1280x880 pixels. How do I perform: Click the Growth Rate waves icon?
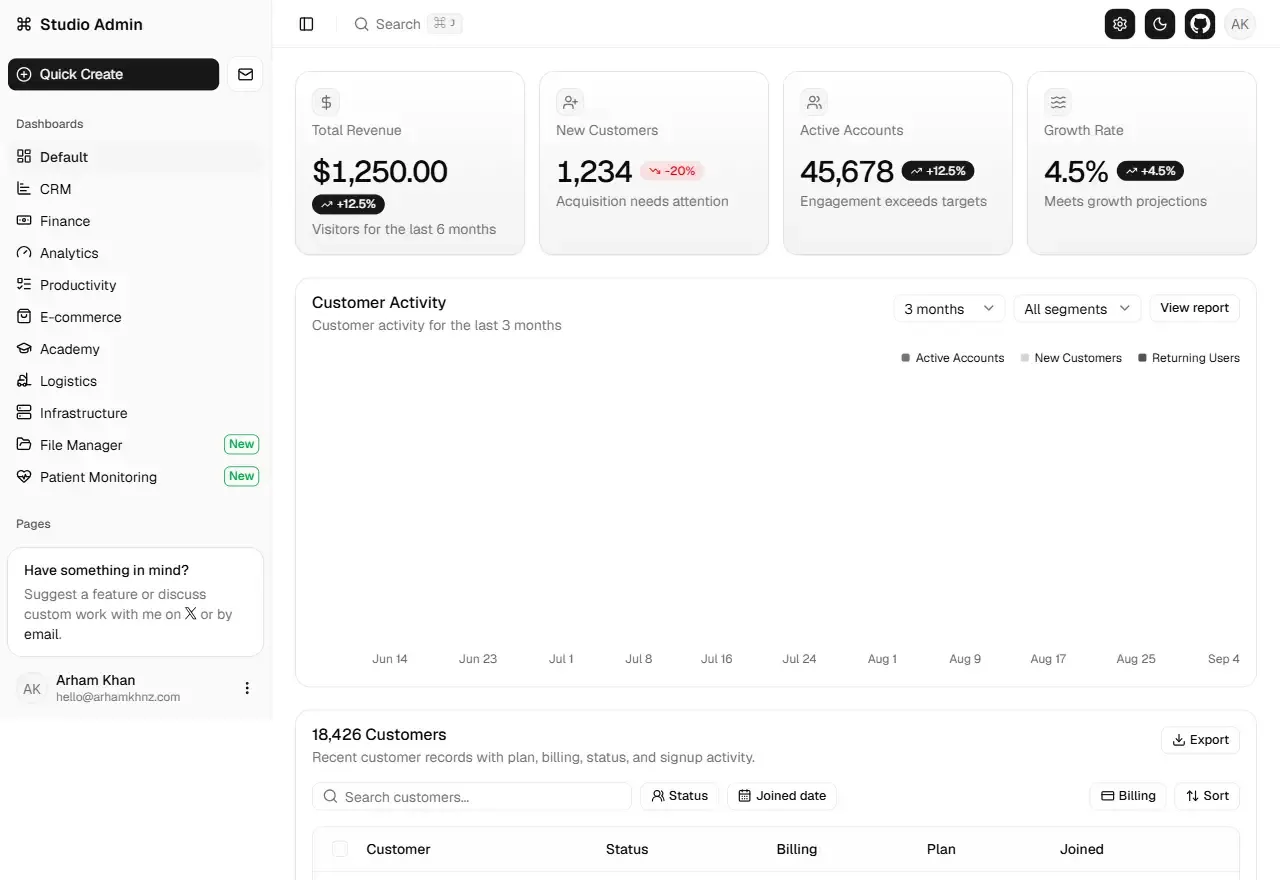(1058, 102)
